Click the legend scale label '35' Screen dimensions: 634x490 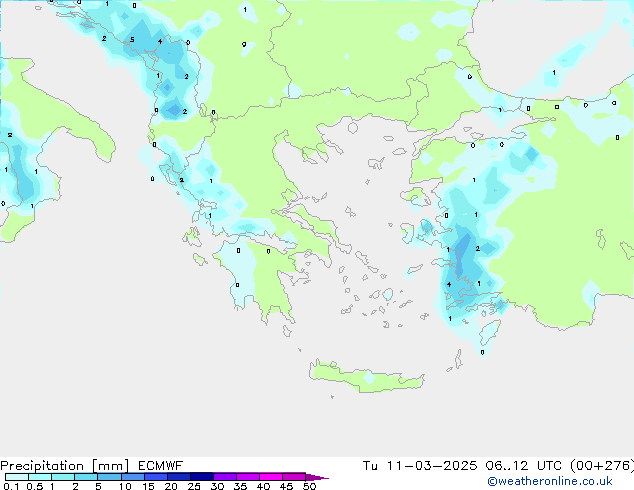tap(240, 486)
